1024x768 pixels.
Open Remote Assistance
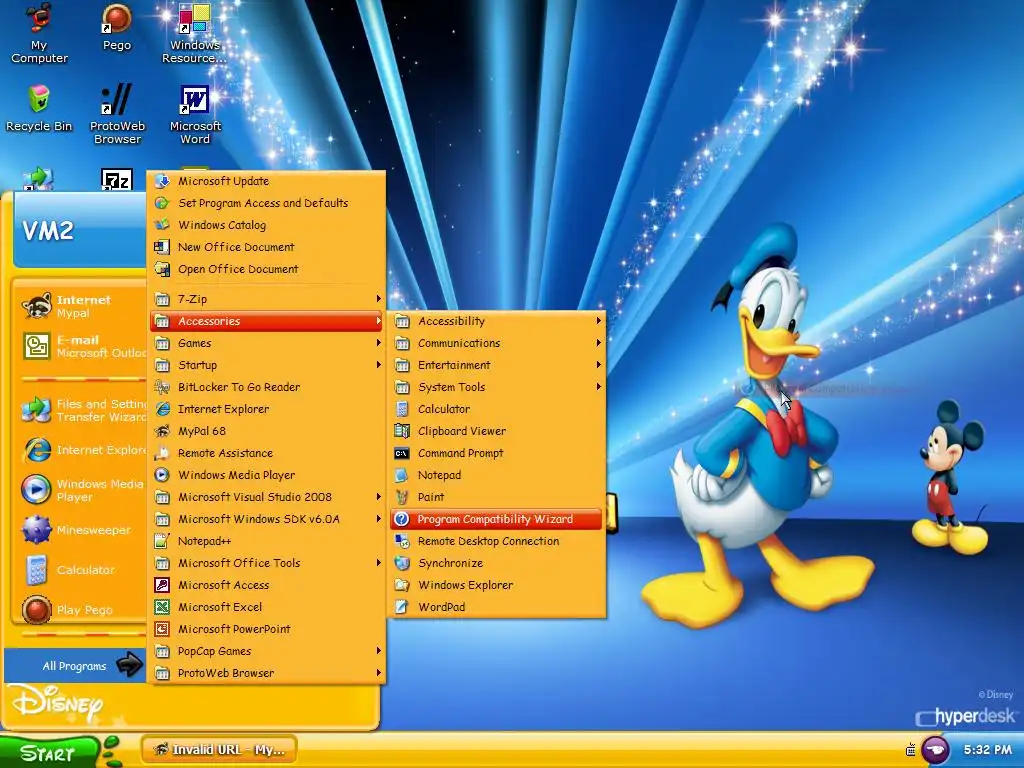tap(266, 453)
